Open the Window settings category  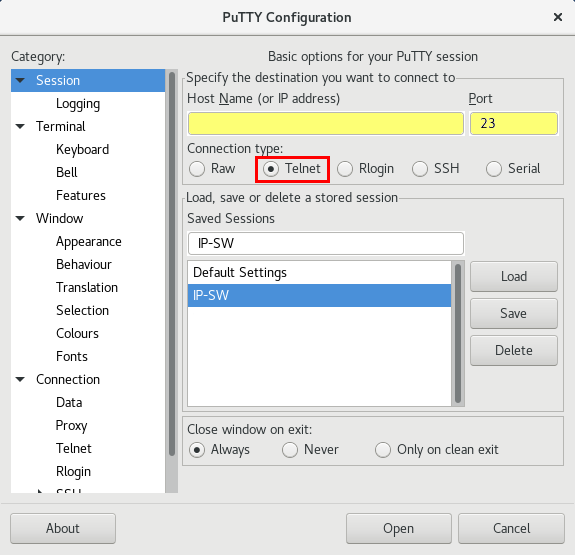pos(59,219)
